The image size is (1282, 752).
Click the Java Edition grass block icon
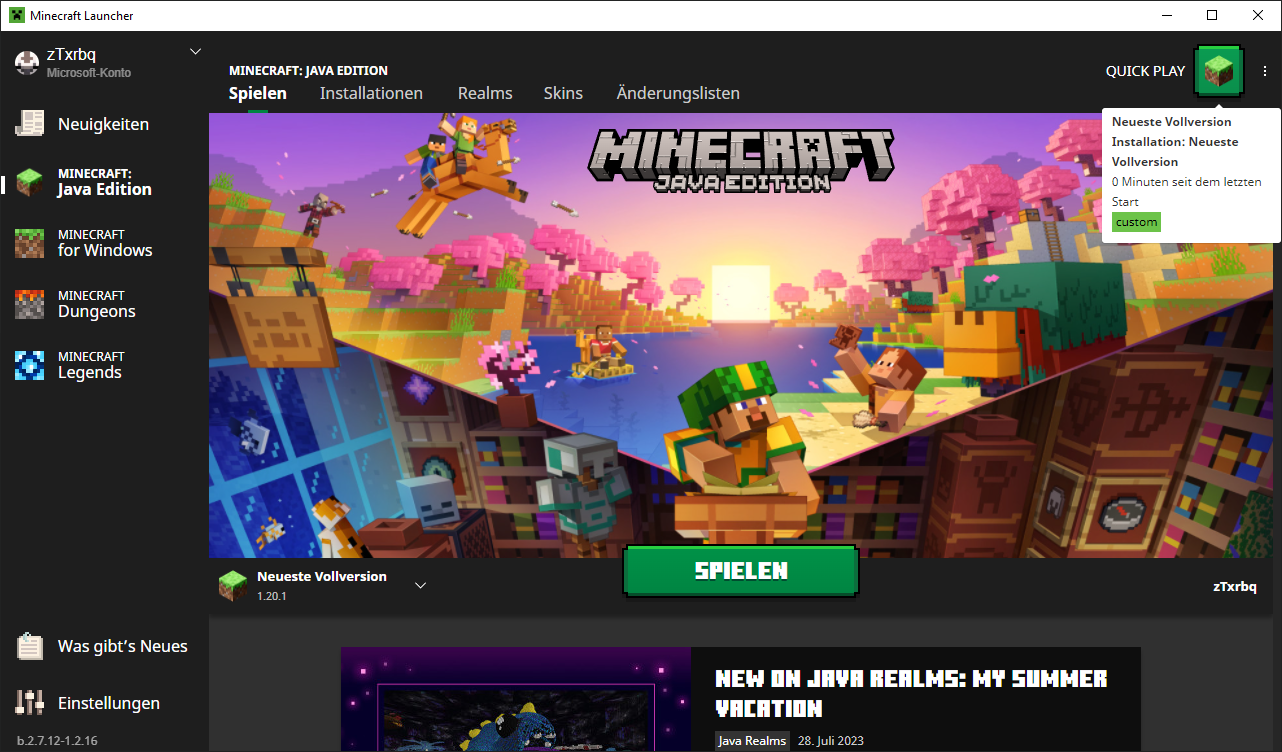30,181
